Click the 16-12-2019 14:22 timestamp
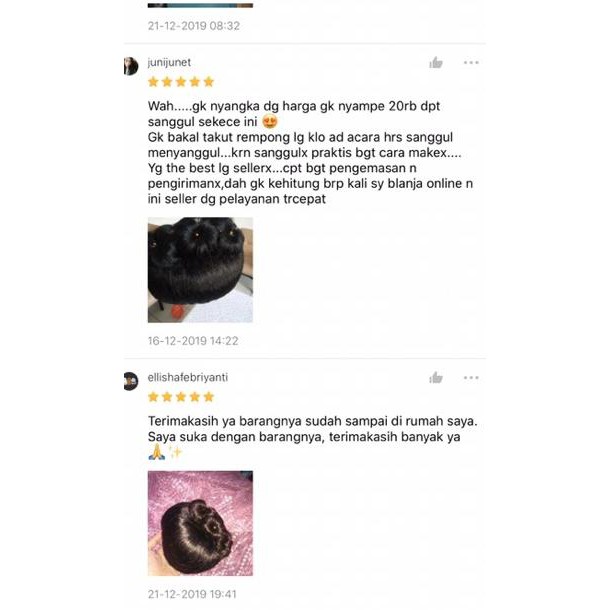 click(x=193, y=341)
